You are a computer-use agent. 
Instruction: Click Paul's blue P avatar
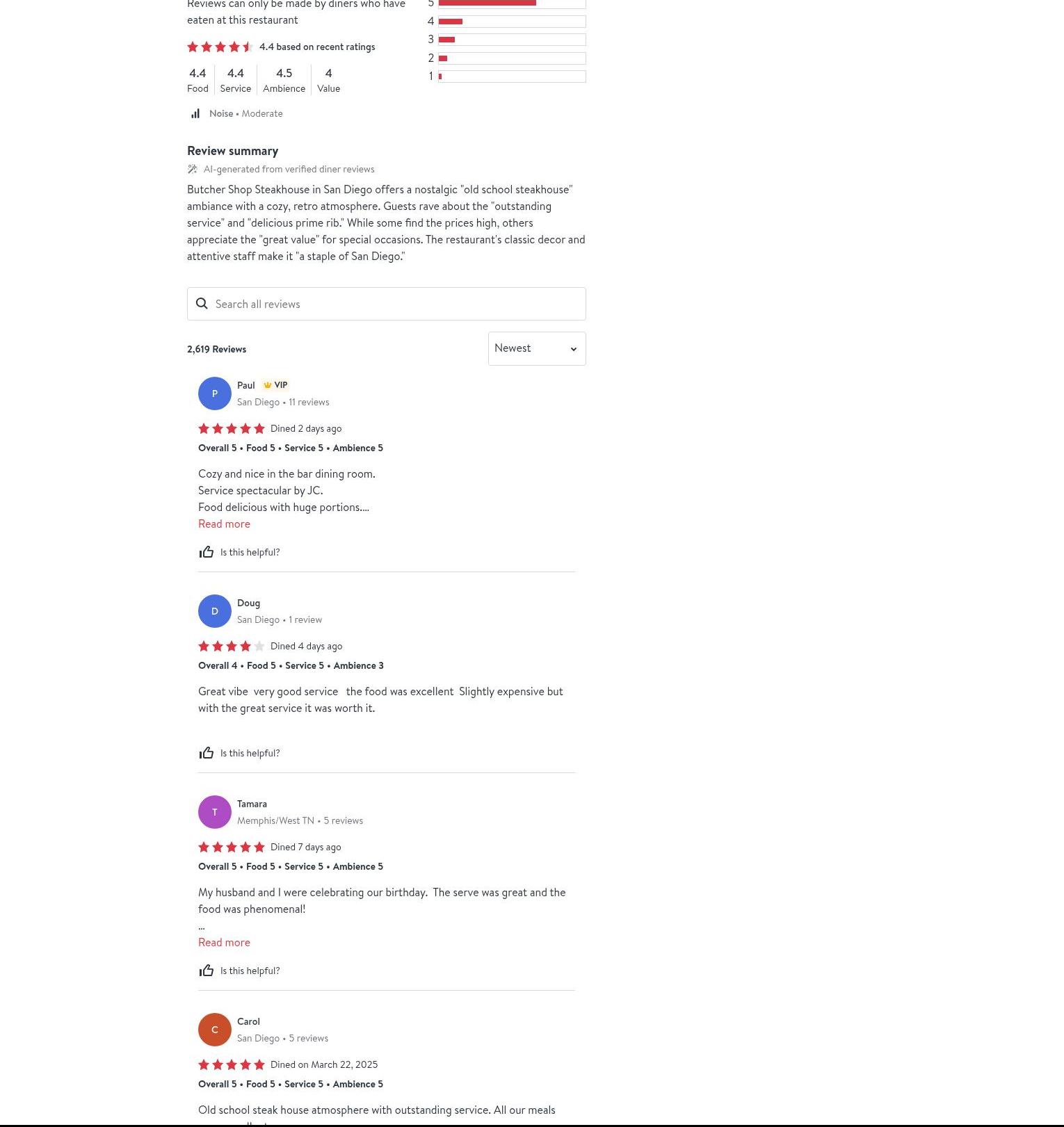tap(215, 394)
